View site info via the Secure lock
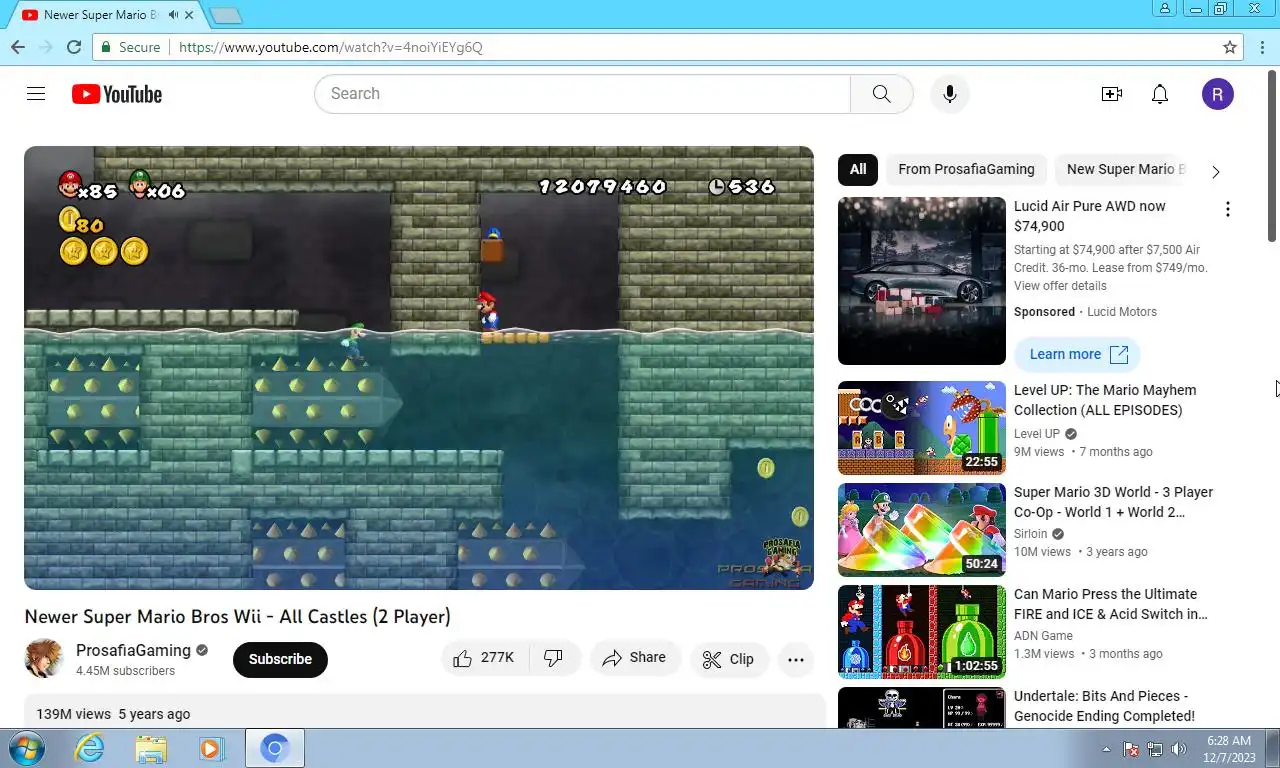The width and height of the screenshot is (1280, 768). click(x=130, y=47)
